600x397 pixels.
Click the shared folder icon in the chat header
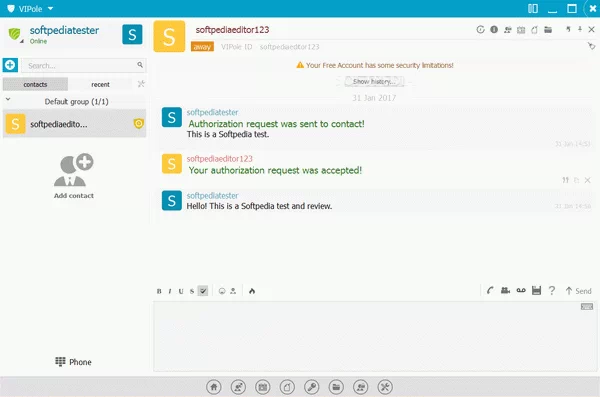(548, 29)
